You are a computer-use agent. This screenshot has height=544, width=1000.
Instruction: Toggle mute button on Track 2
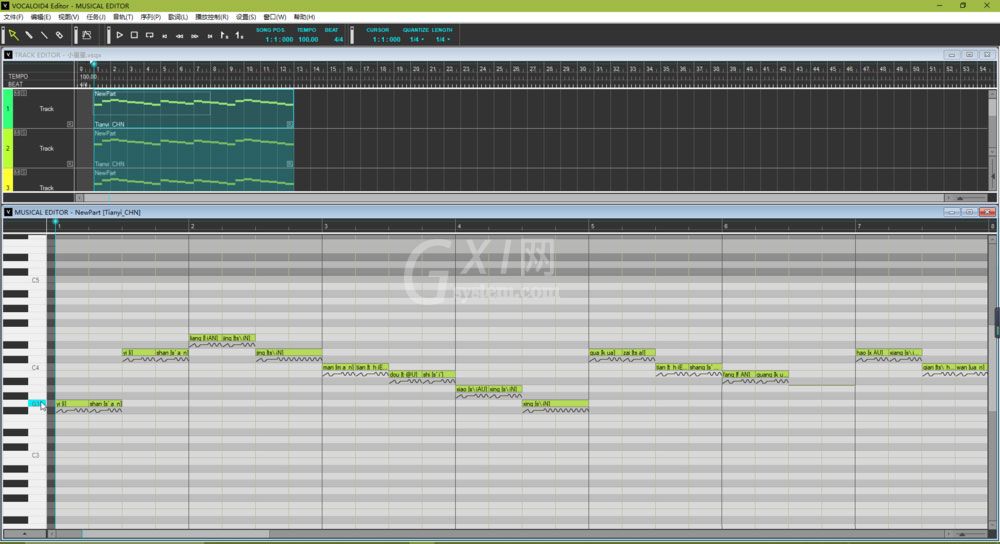(x=17, y=133)
